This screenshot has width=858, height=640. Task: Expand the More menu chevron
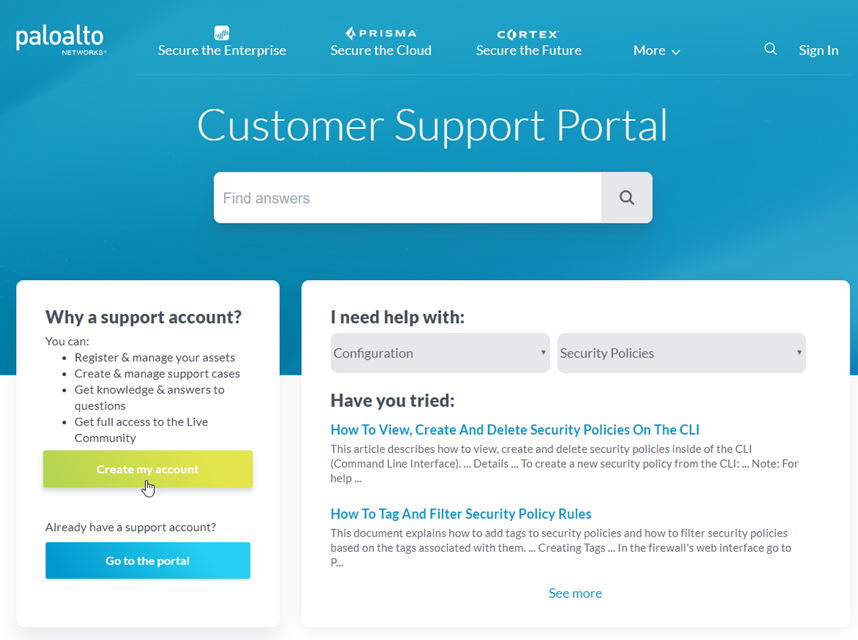pyautogui.click(x=676, y=51)
